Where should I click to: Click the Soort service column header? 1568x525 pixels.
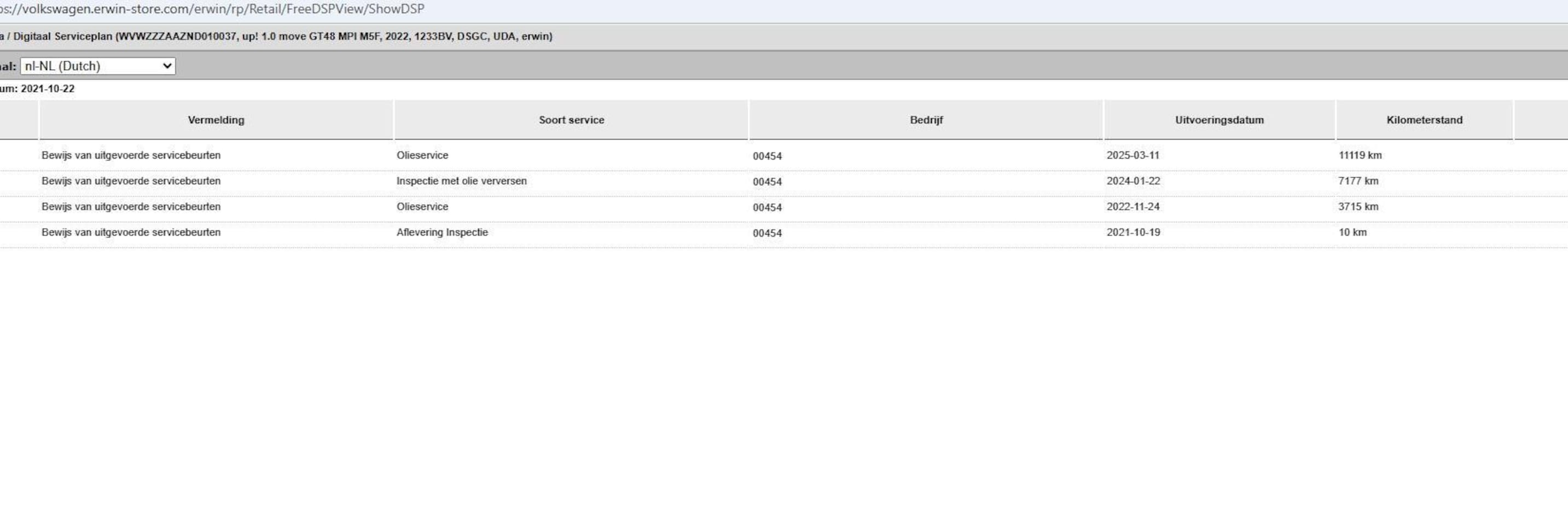pyautogui.click(x=571, y=120)
